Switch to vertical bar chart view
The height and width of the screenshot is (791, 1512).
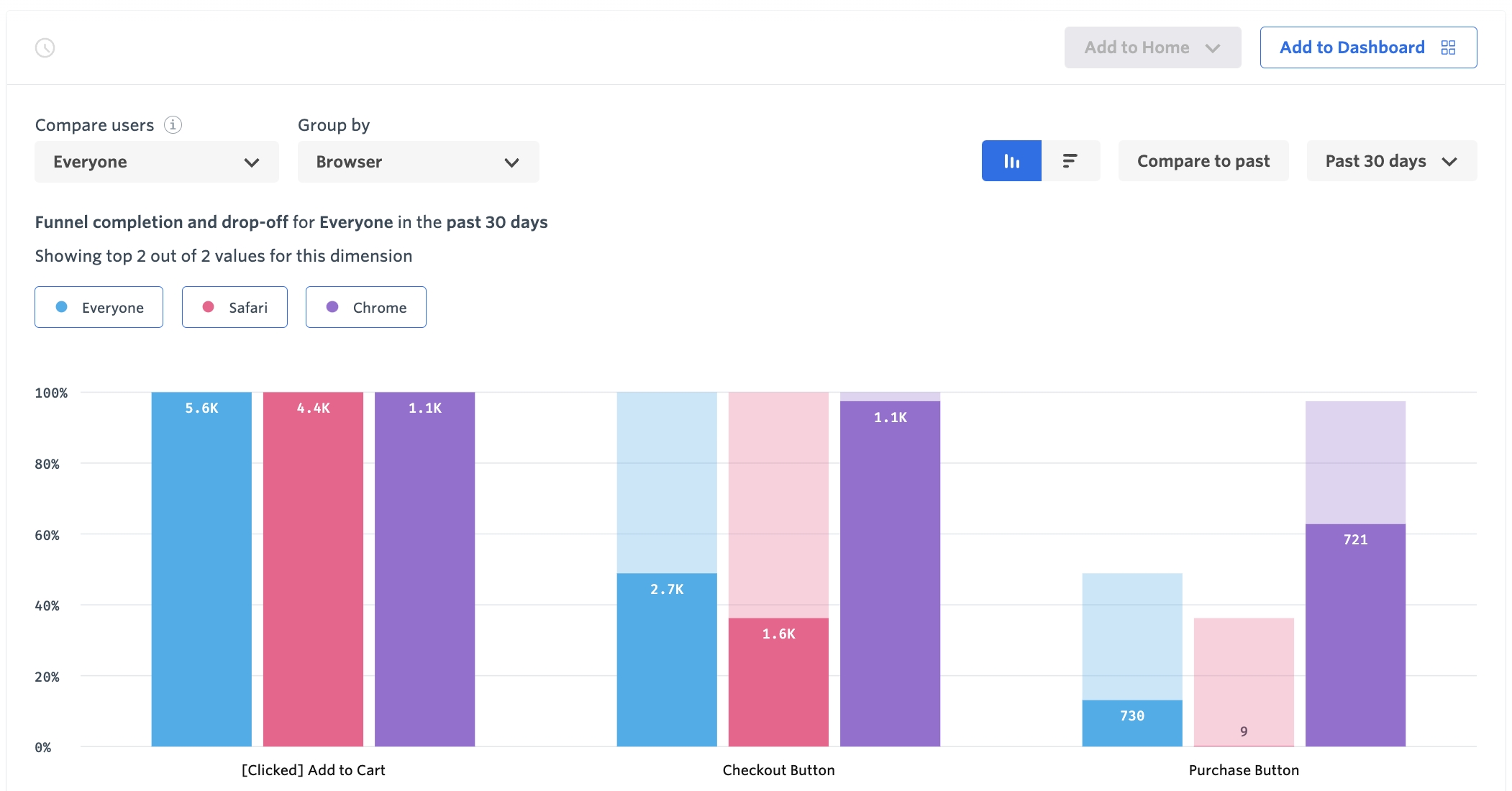[1011, 161]
